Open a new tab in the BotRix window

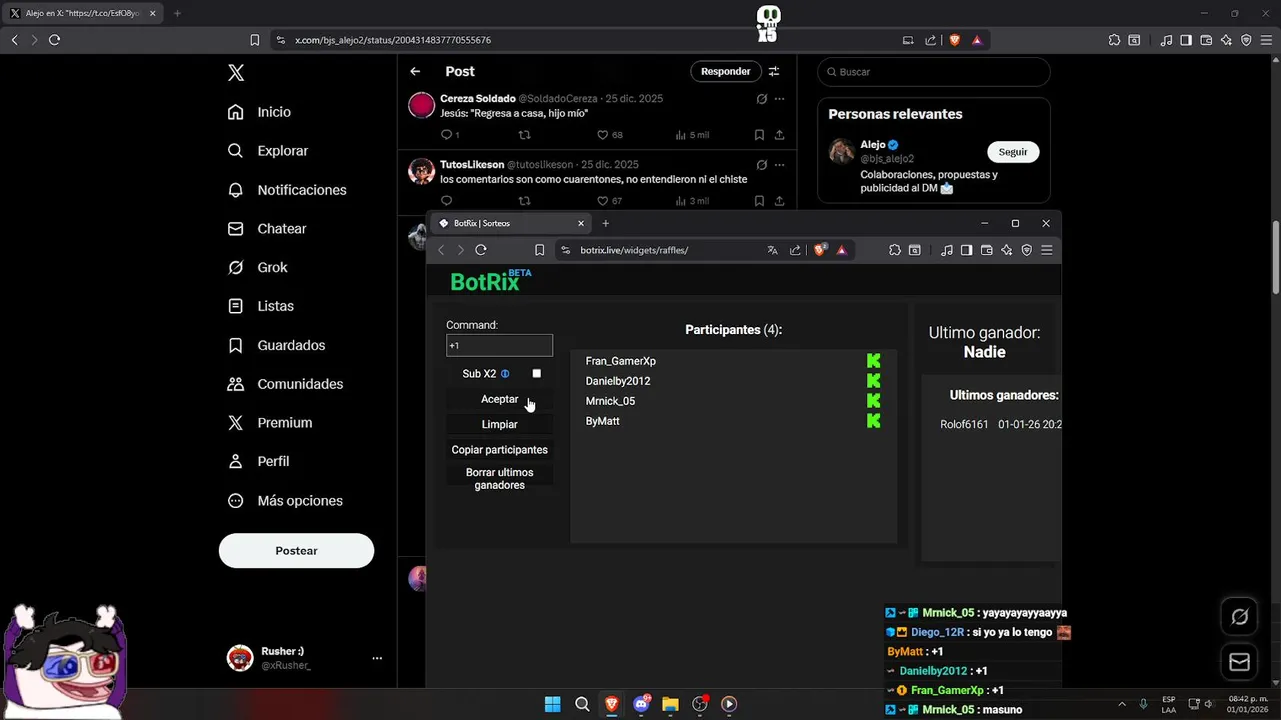click(605, 224)
